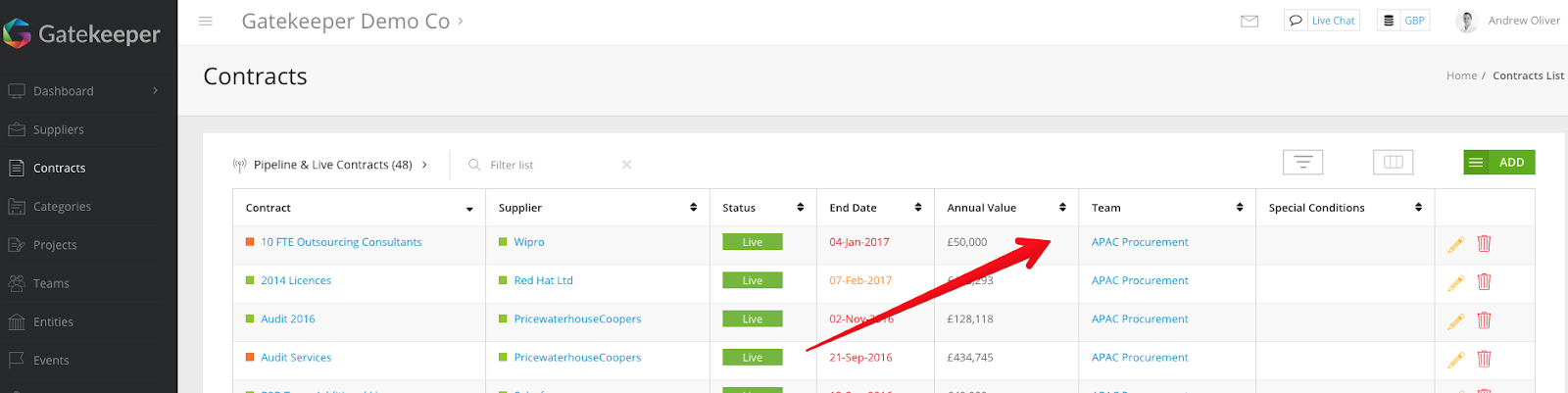This screenshot has height=393, width=1568.
Task: Open the mail envelope icon
Action: [x=1249, y=21]
